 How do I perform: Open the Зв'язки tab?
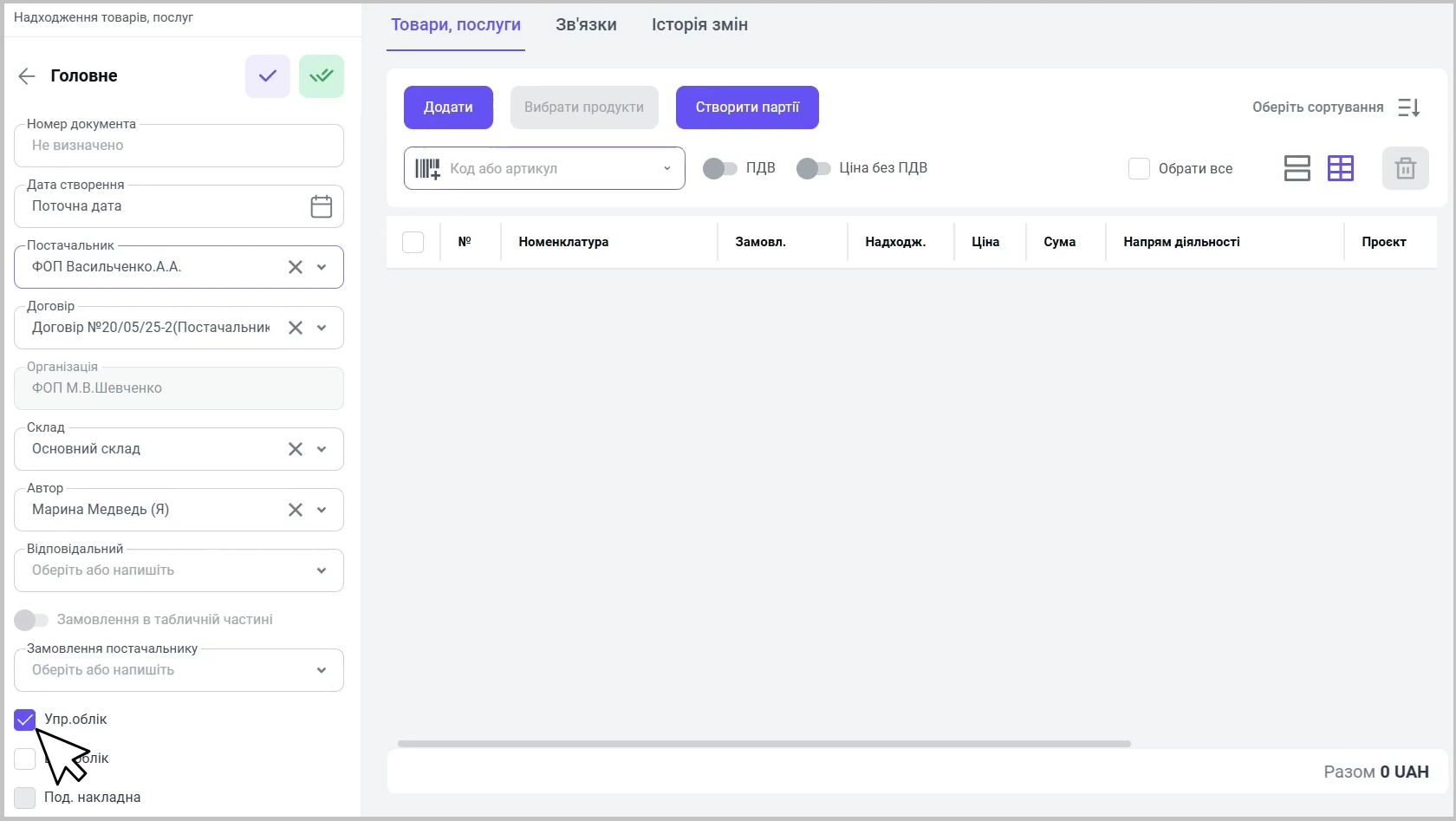pos(586,25)
